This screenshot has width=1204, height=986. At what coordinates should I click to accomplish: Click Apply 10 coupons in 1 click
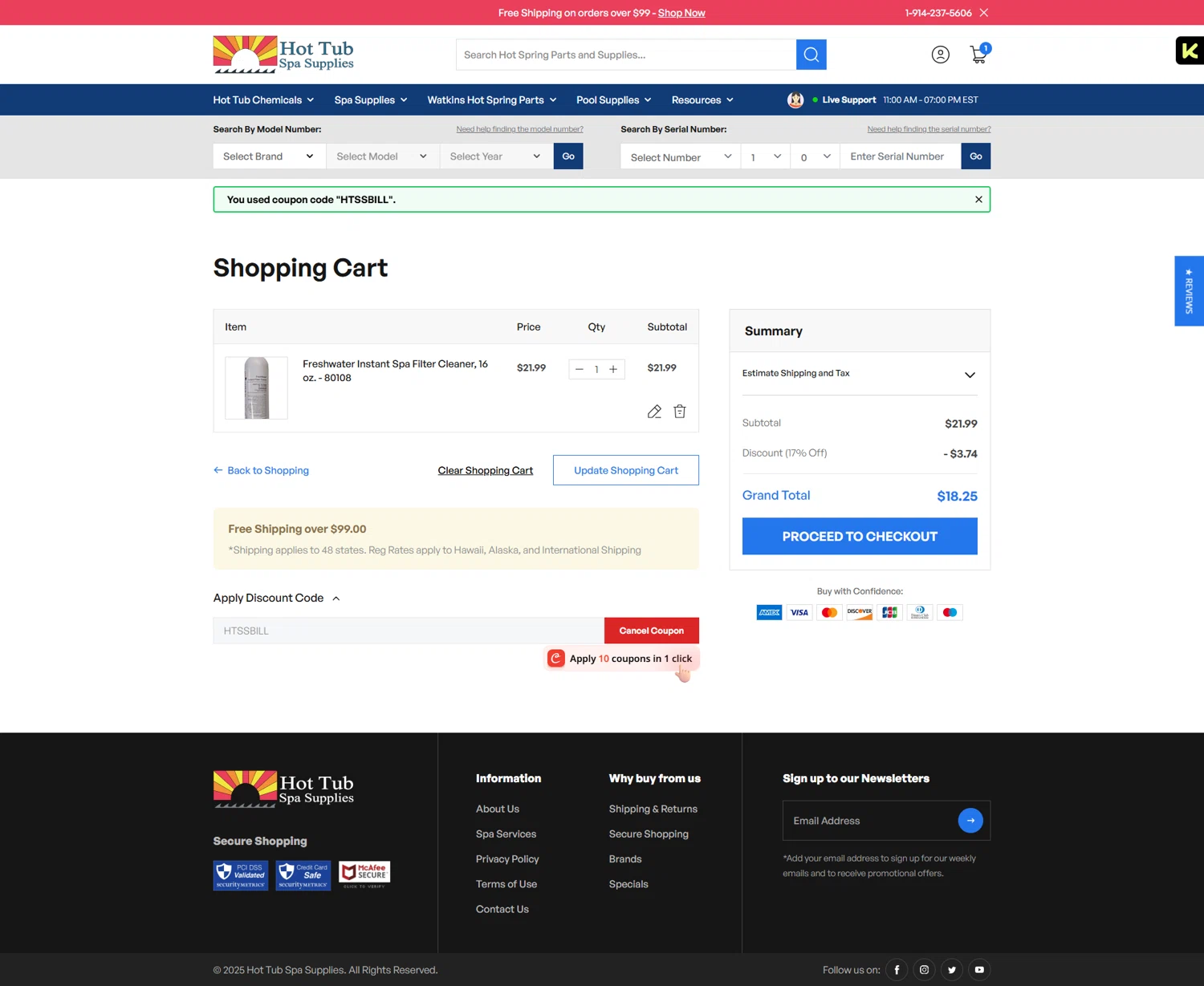[621, 659]
